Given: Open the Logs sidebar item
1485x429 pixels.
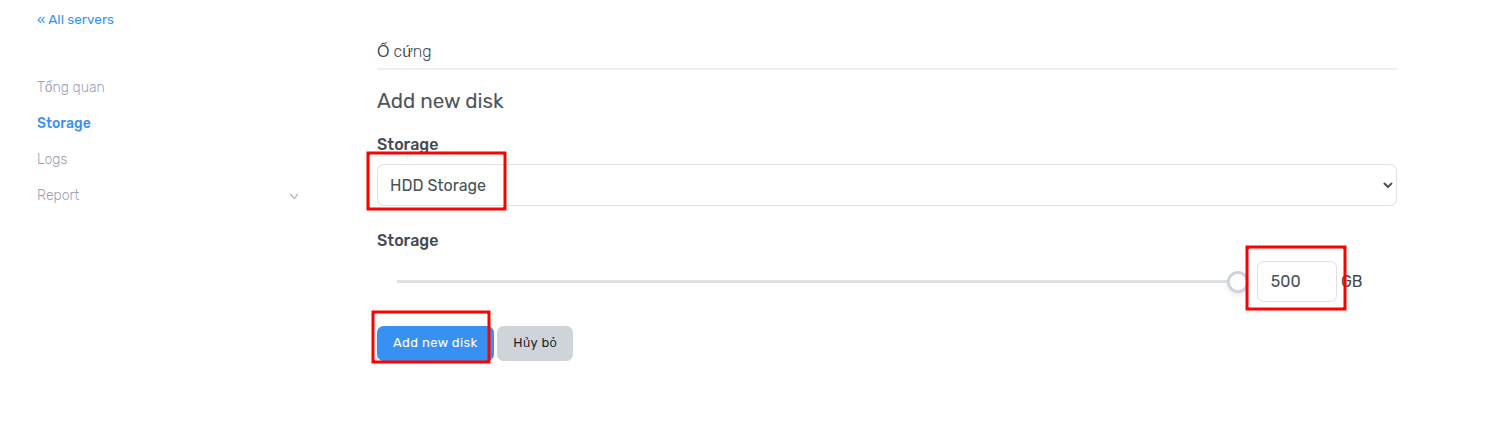Looking at the screenshot, I should pos(52,159).
